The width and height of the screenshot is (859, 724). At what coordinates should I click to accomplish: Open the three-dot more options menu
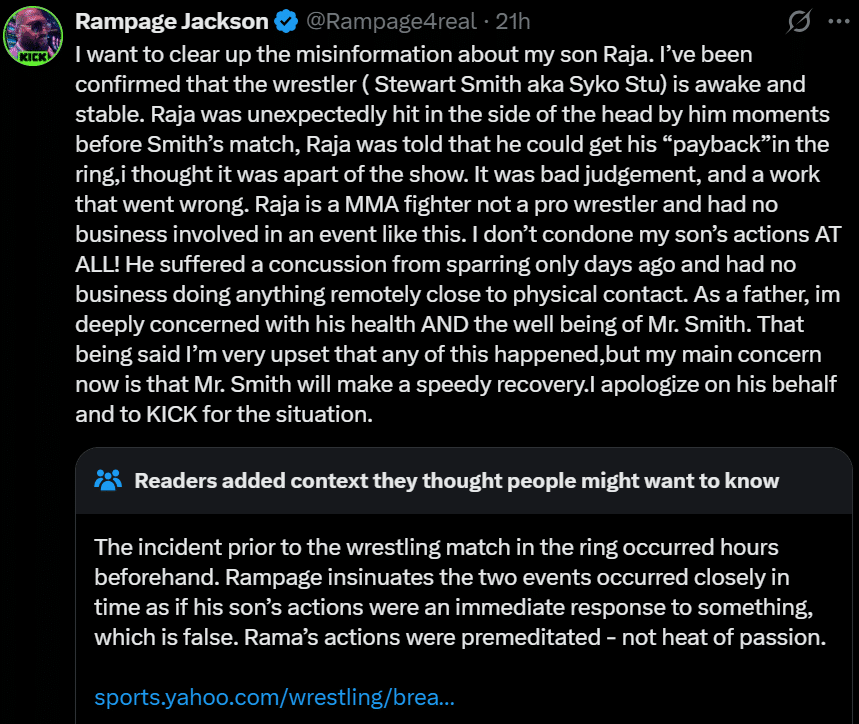[838, 22]
